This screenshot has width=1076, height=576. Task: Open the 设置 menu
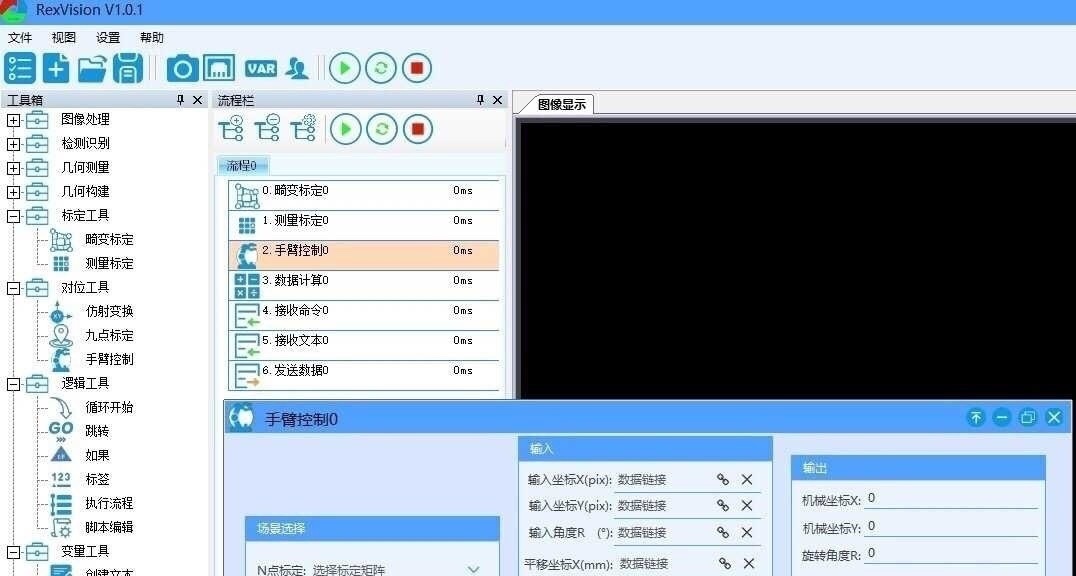(106, 37)
